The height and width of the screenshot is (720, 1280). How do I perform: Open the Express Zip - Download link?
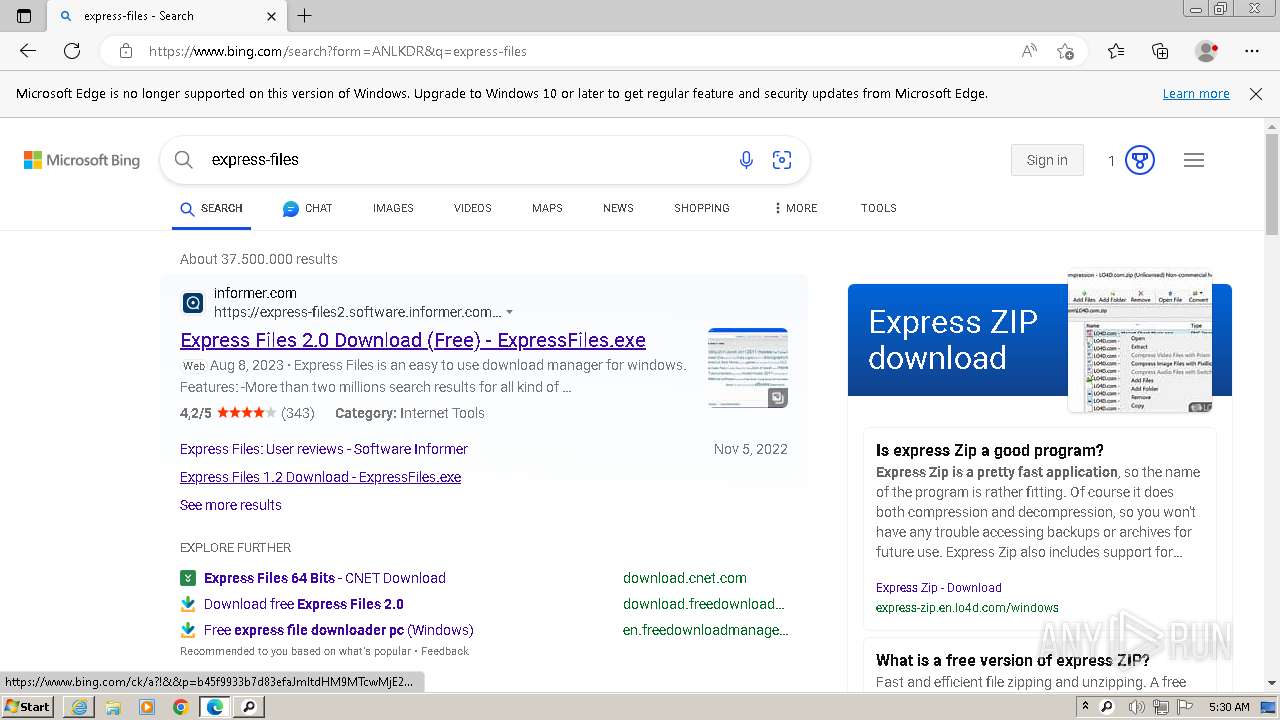coord(939,588)
